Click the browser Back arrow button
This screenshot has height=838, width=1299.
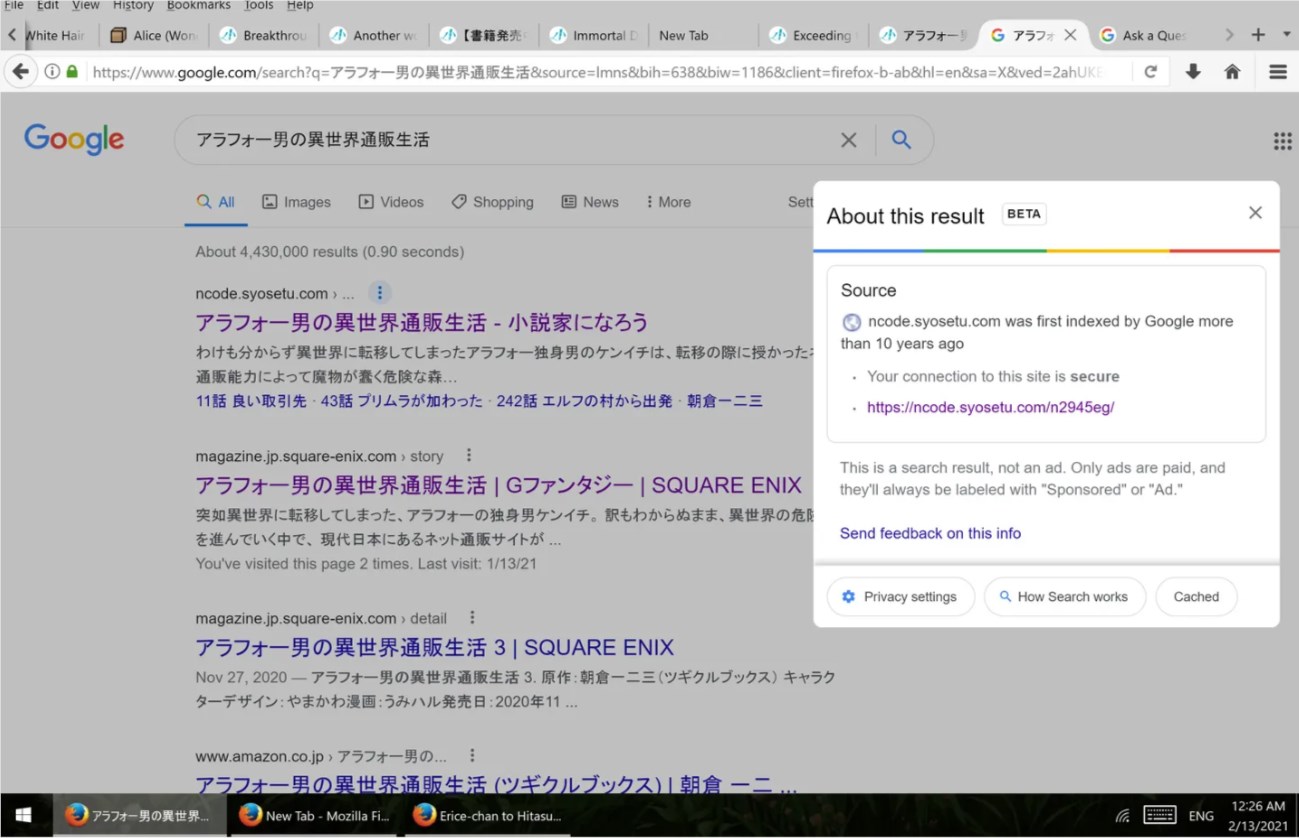pyautogui.click(x=20, y=72)
